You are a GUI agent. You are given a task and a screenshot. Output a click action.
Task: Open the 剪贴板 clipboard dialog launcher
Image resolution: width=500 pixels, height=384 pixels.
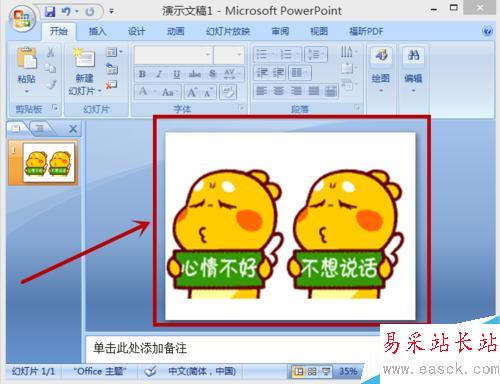(x=55, y=108)
